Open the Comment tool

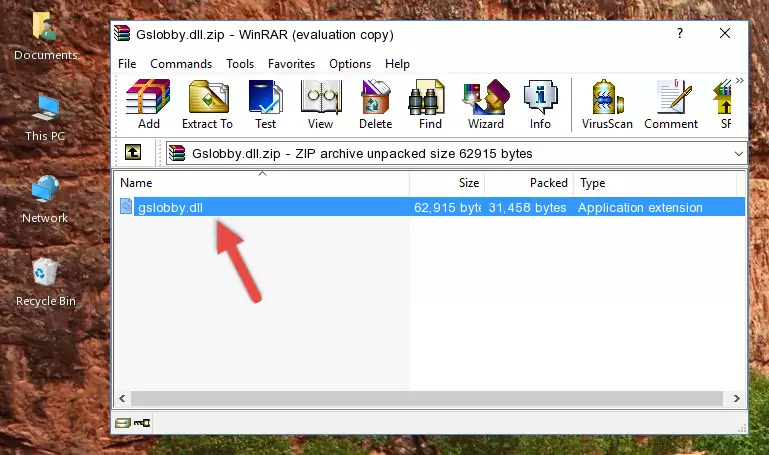(x=671, y=104)
